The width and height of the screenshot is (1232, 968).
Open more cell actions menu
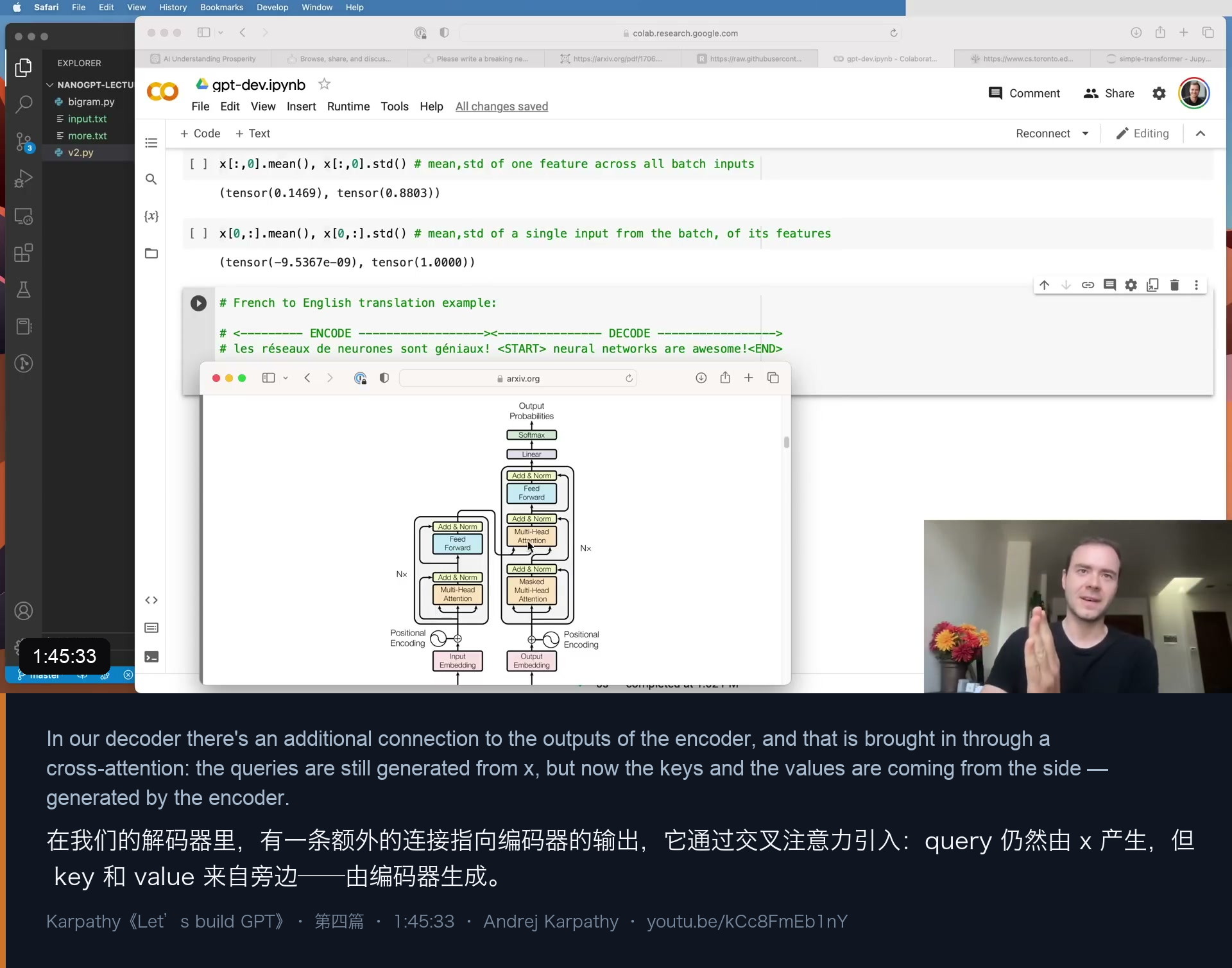tap(1197, 285)
